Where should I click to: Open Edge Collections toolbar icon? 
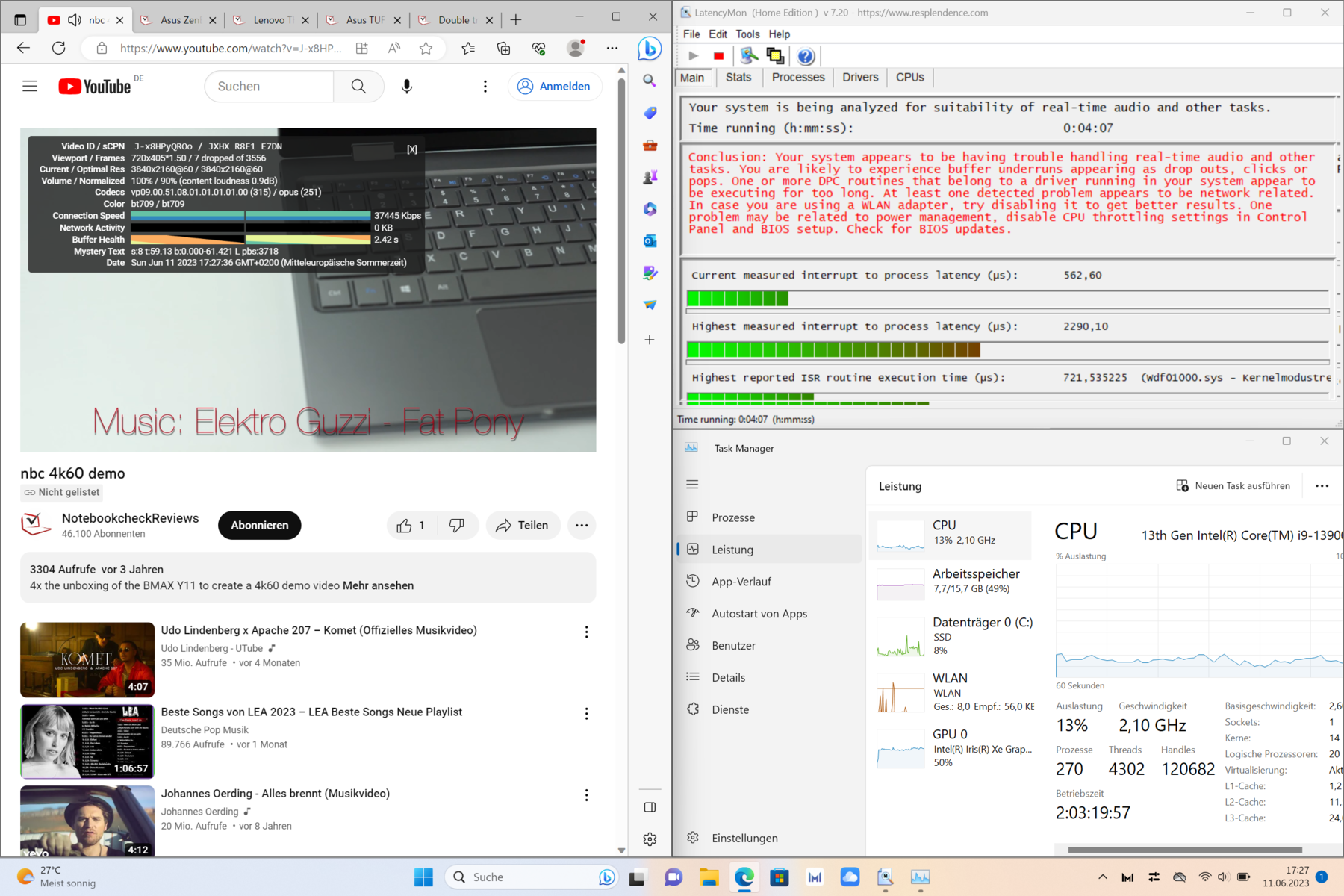click(504, 49)
